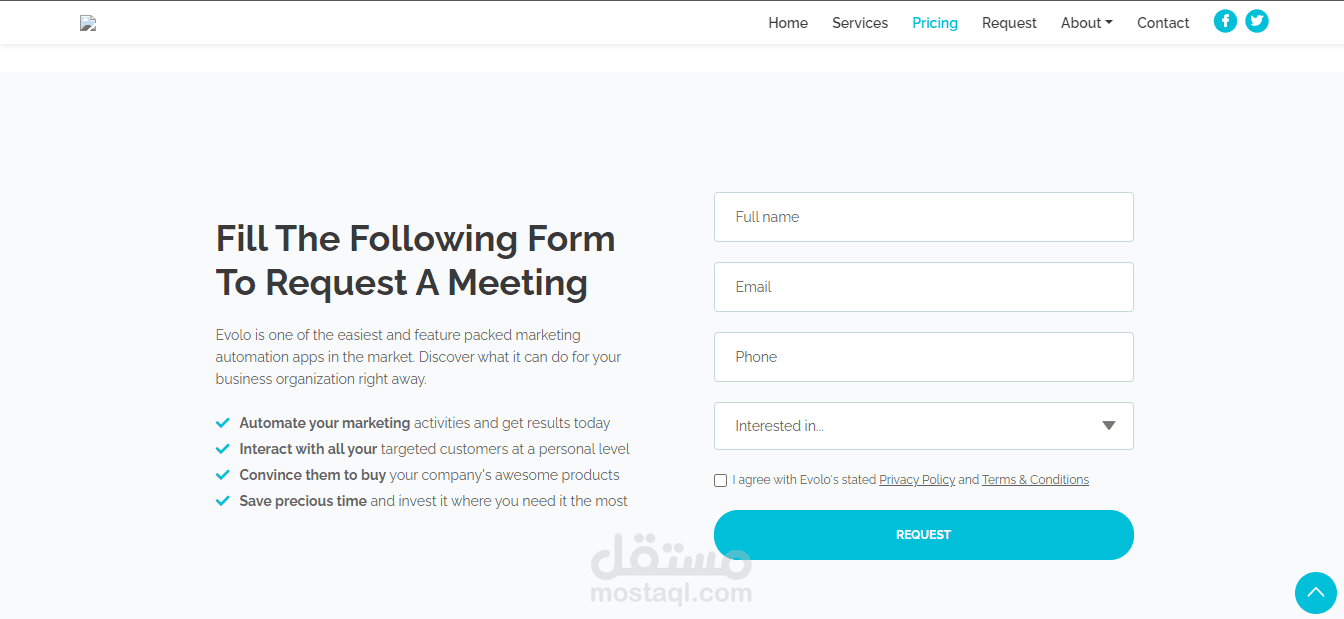Select the Pricing nav link

pyautogui.click(x=935, y=23)
